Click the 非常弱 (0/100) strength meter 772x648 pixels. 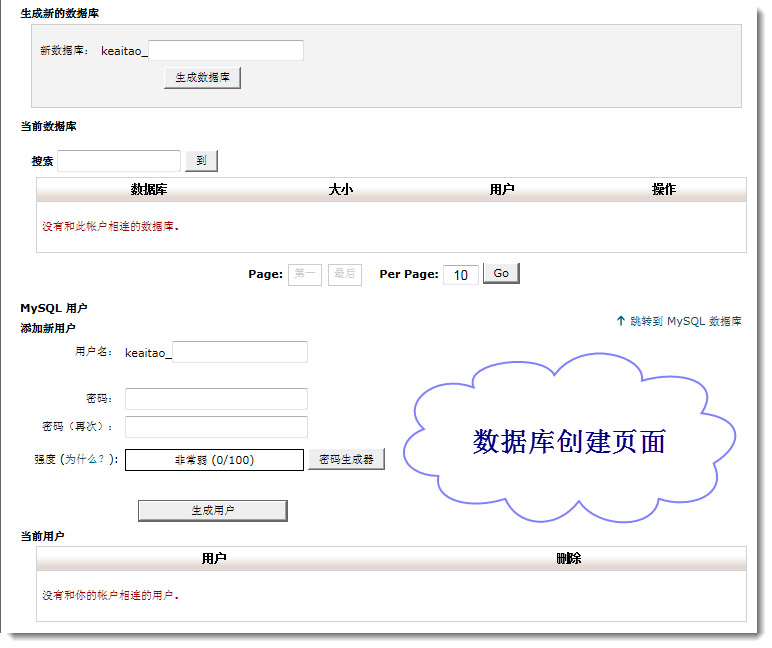click(x=214, y=460)
